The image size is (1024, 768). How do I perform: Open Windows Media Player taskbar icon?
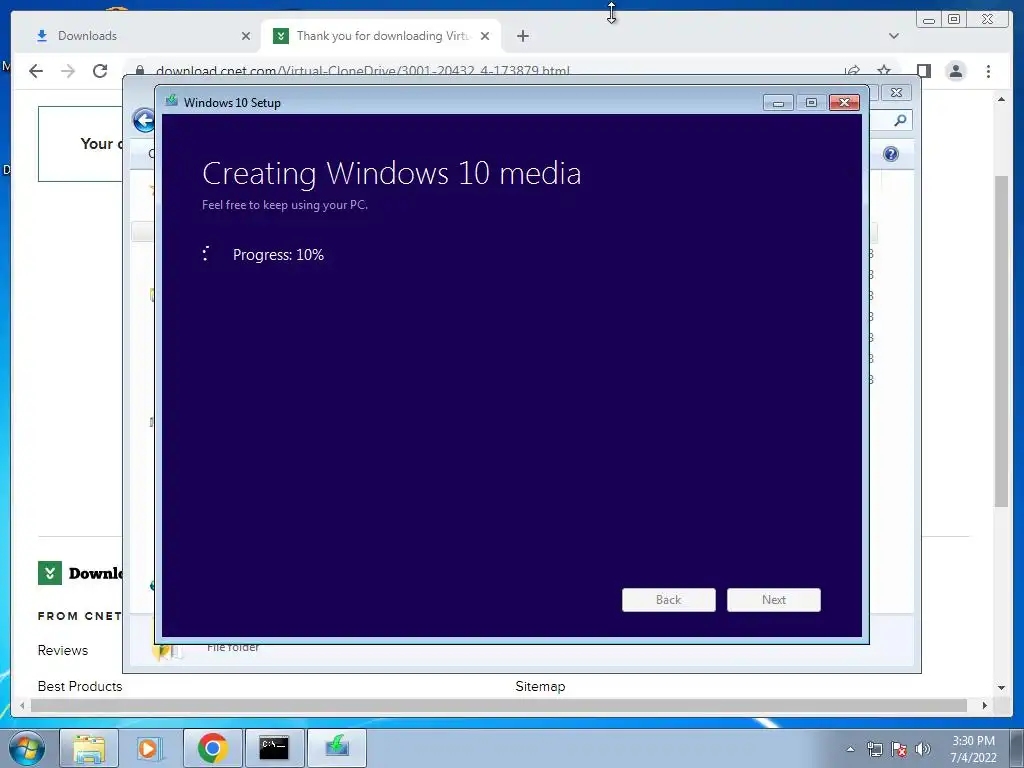point(150,748)
